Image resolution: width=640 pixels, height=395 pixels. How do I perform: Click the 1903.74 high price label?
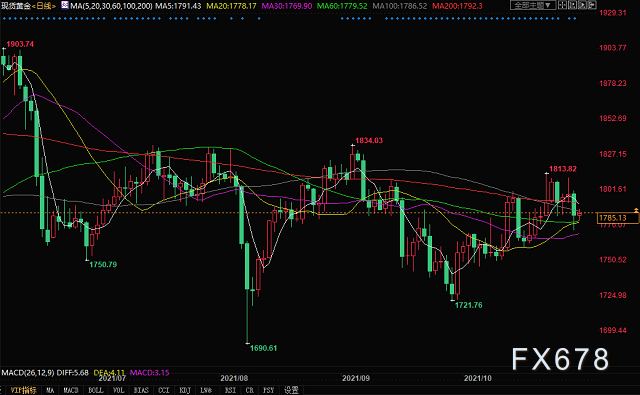[x=20, y=44]
